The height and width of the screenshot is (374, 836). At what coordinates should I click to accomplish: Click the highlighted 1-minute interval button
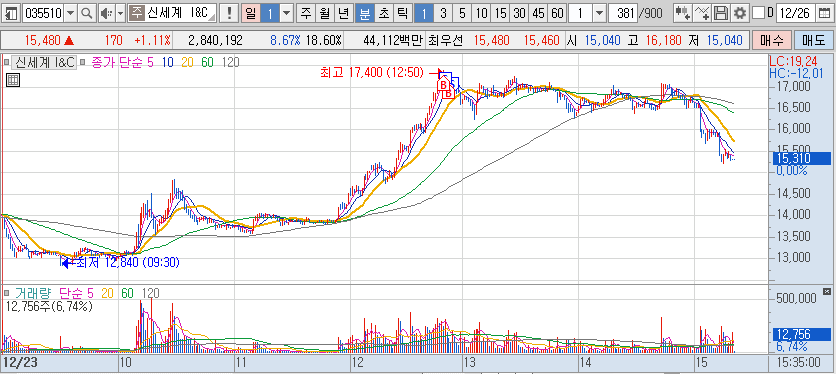tap(424, 13)
